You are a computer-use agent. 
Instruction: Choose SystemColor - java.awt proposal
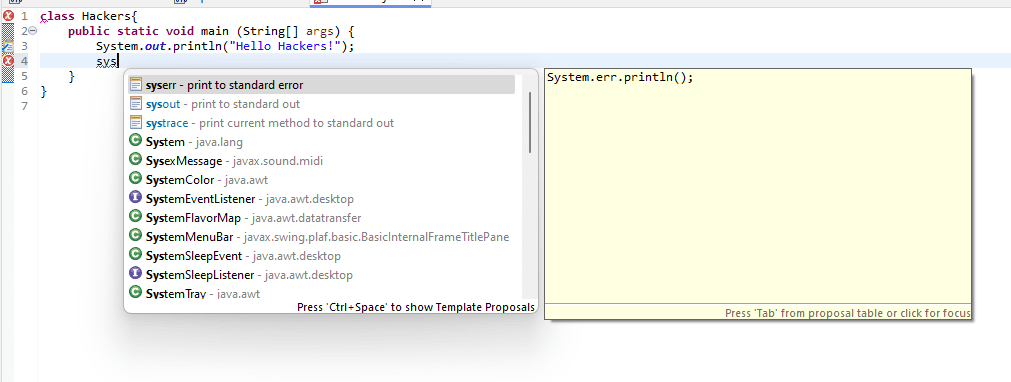click(322, 180)
